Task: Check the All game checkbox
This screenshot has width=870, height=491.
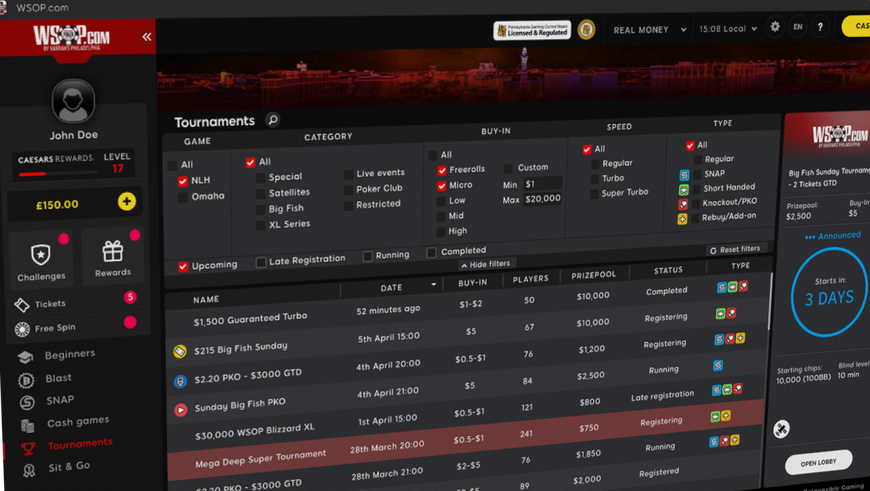Action: tap(172, 165)
